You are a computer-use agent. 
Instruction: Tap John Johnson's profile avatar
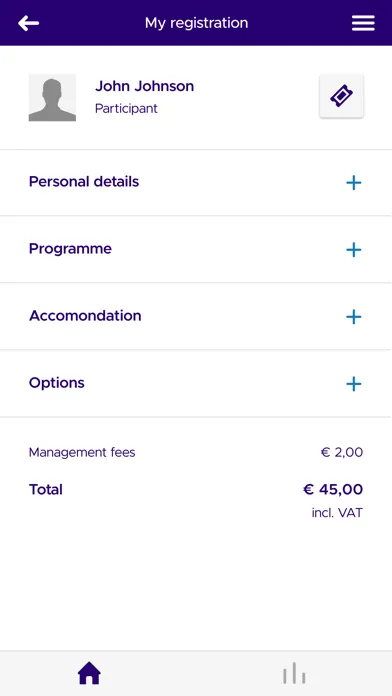click(52, 98)
